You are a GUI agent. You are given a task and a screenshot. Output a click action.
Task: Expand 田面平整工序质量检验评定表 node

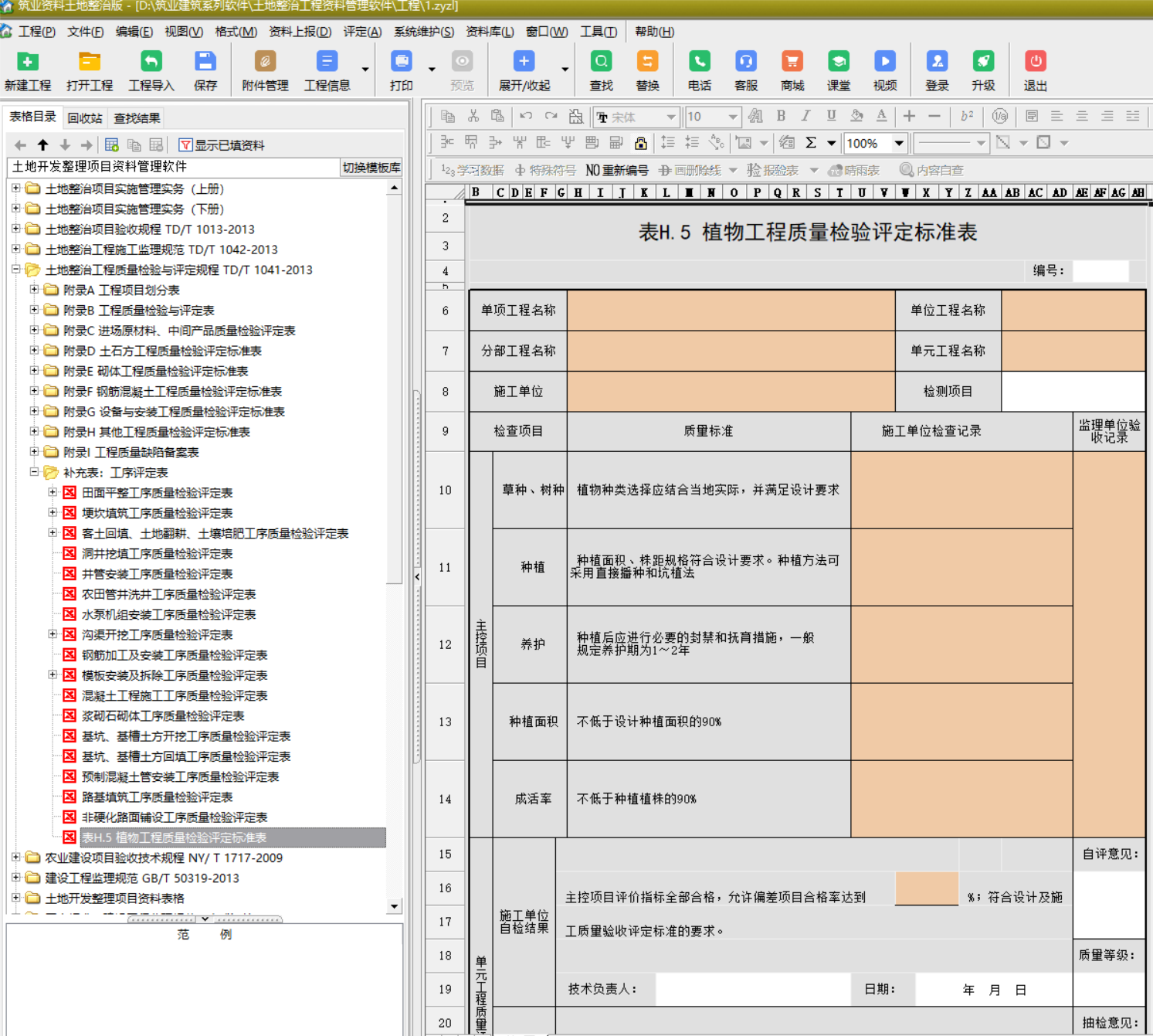pos(53,492)
